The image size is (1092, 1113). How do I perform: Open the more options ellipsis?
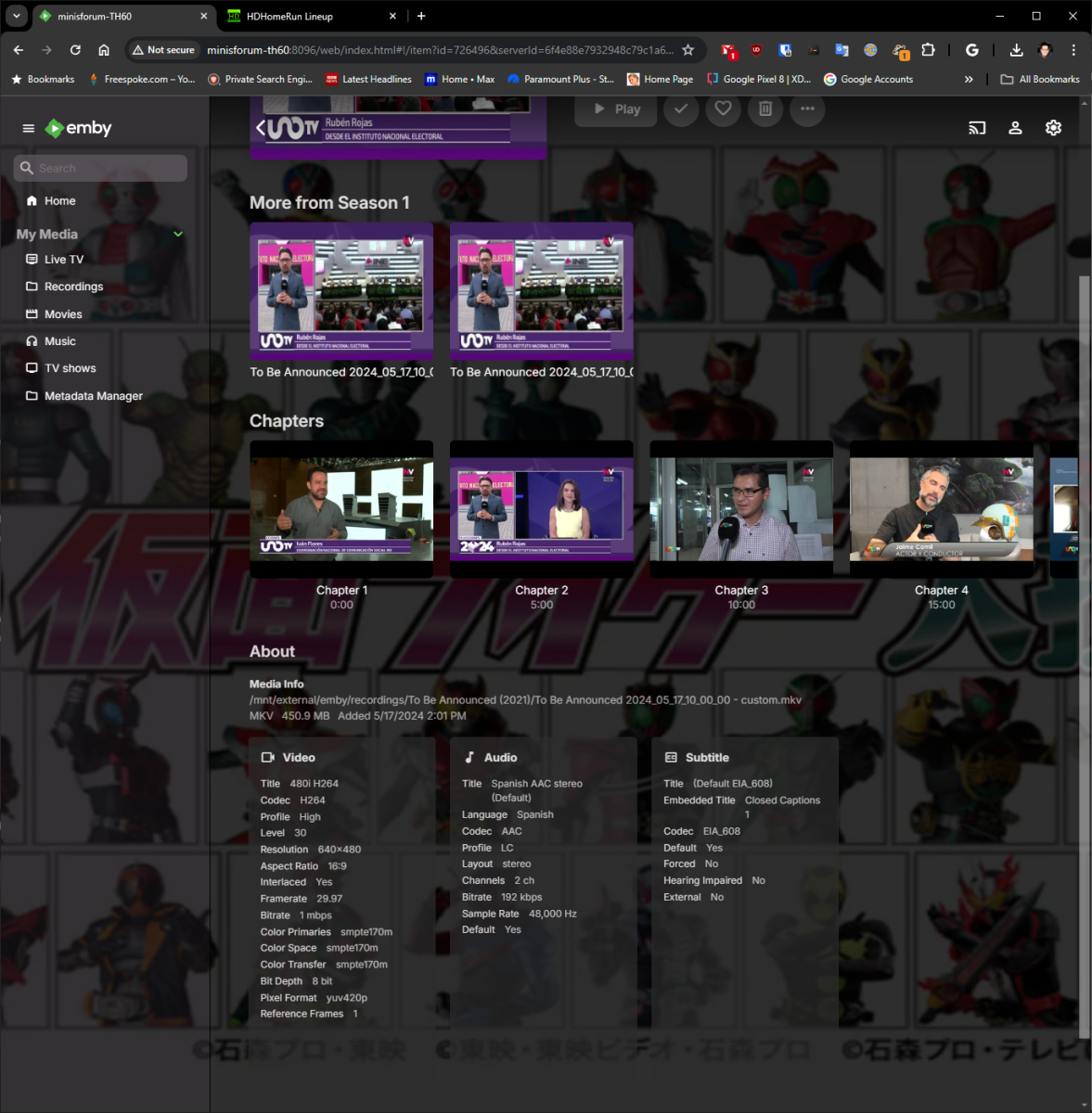(x=806, y=109)
